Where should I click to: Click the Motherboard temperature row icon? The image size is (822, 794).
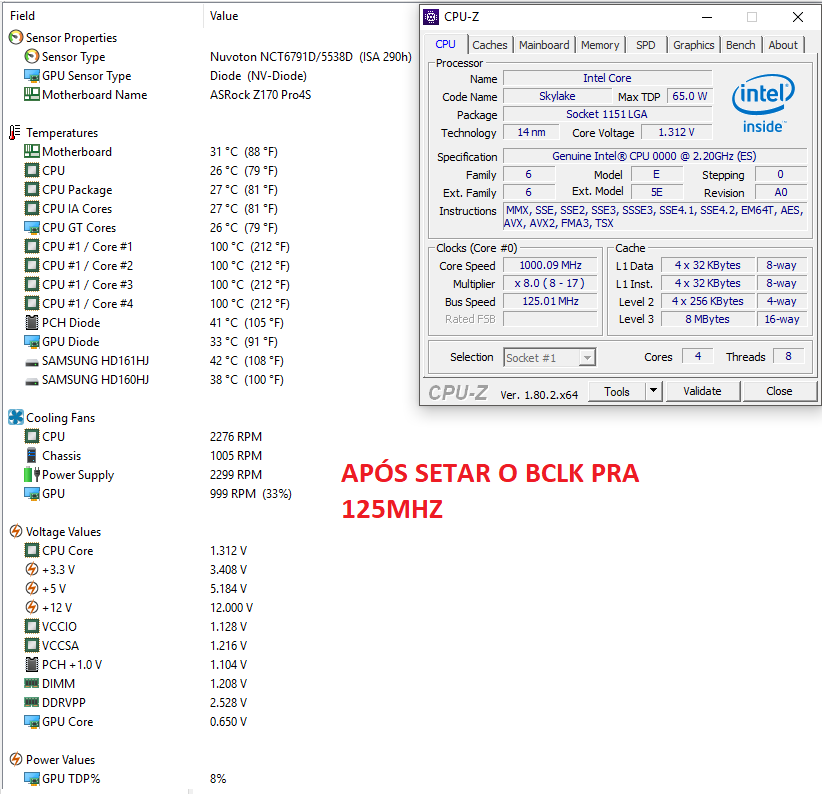point(32,151)
